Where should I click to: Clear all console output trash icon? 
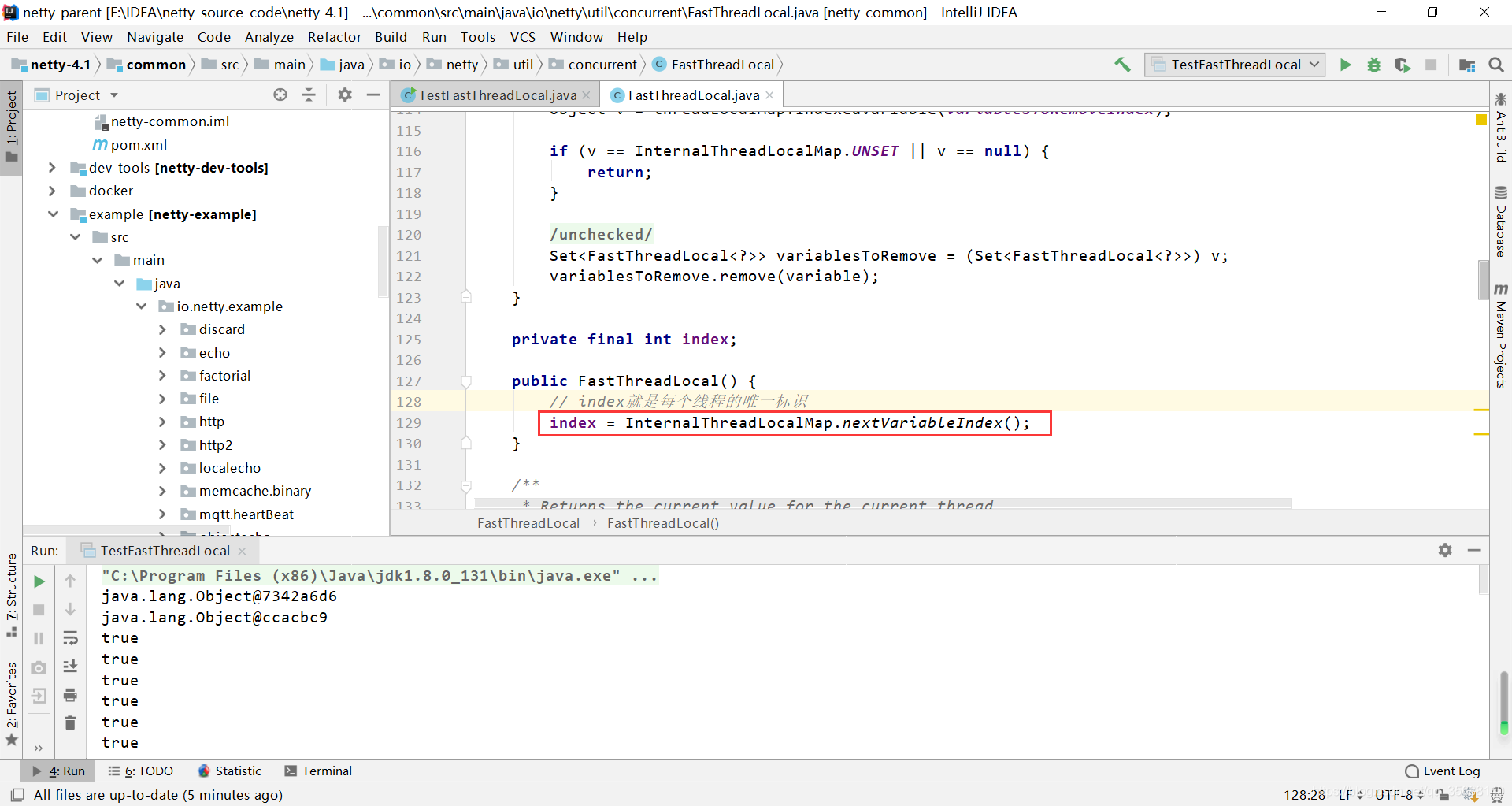point(70,722)
